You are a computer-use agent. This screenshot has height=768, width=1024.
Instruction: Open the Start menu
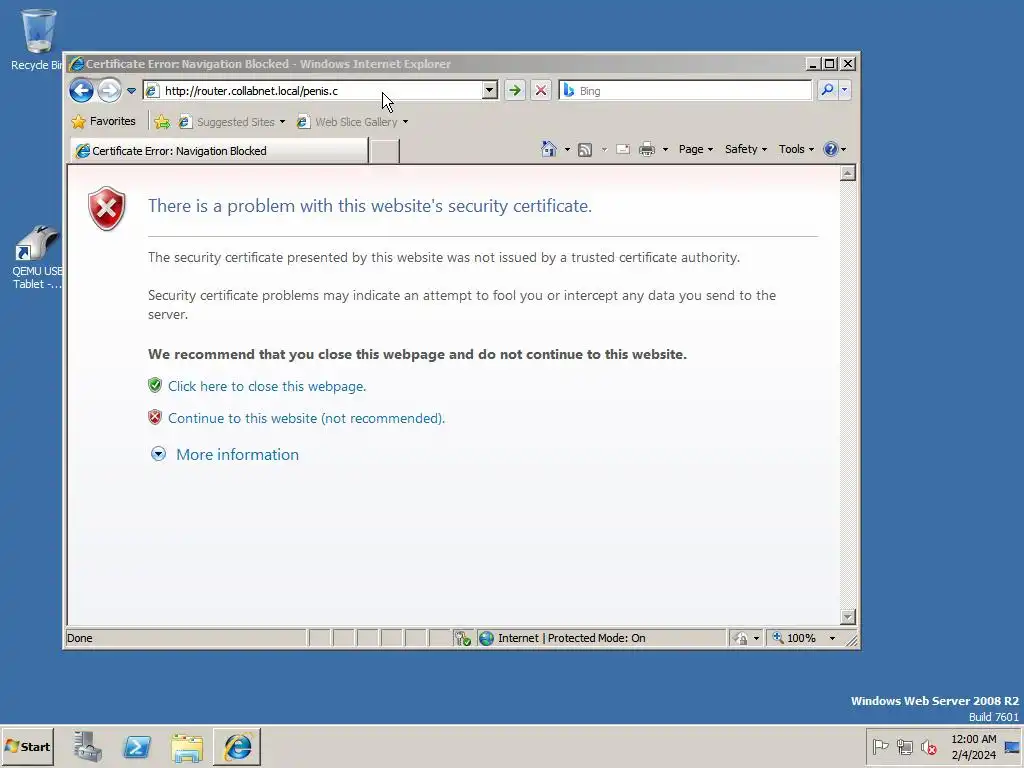[27, 746]
